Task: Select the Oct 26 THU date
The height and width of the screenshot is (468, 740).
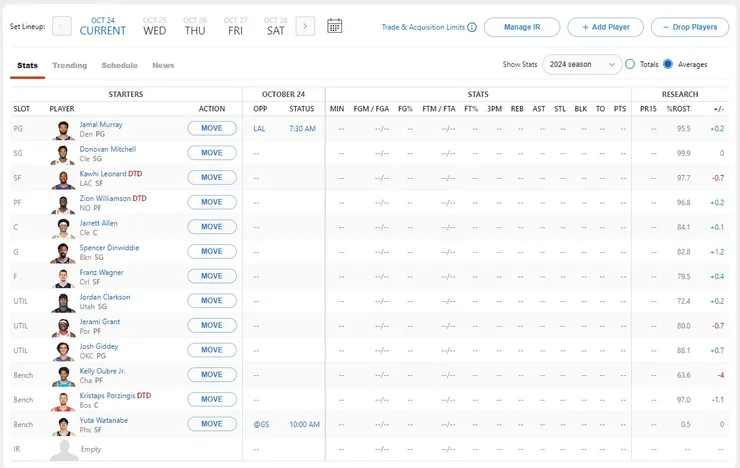Action: (x=195, y=26)
